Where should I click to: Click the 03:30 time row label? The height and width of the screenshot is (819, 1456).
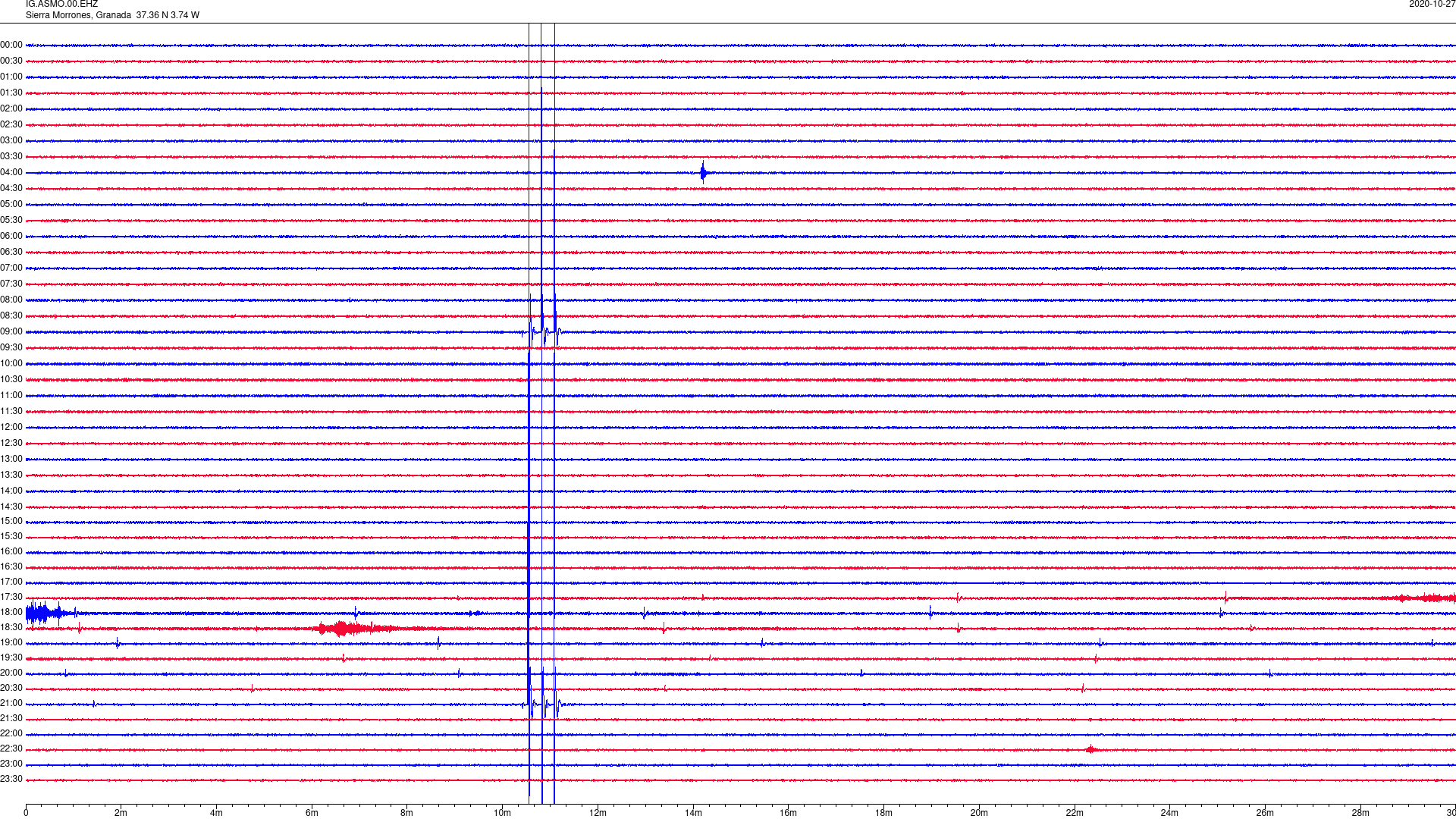pos(11,157)
